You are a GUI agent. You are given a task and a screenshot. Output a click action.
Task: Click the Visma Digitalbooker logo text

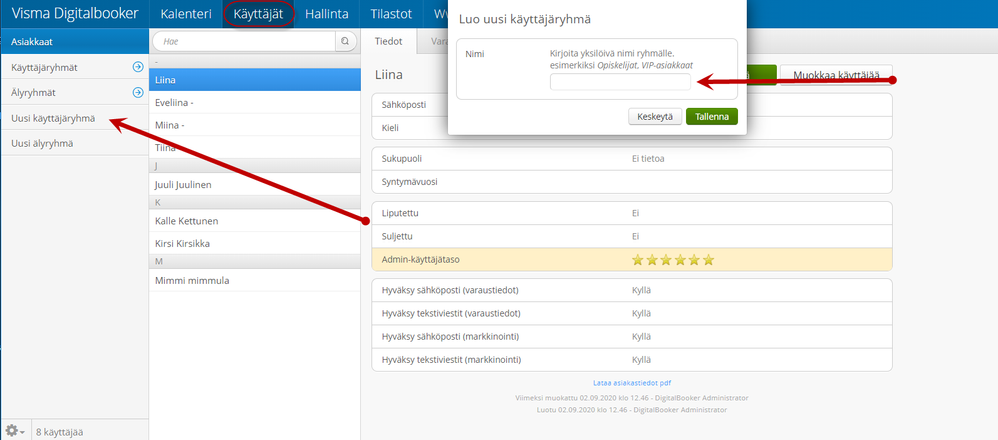click(74, 13)
